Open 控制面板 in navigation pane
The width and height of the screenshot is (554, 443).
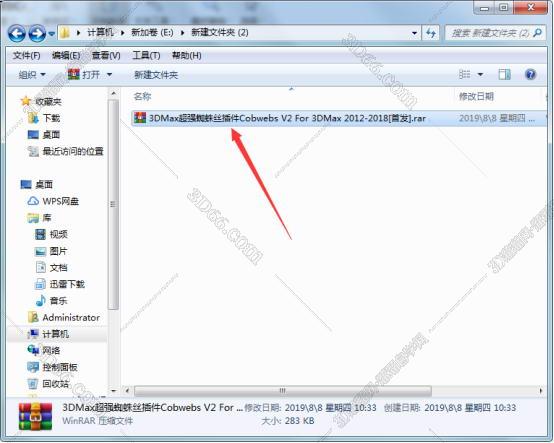tap(60, 367)
